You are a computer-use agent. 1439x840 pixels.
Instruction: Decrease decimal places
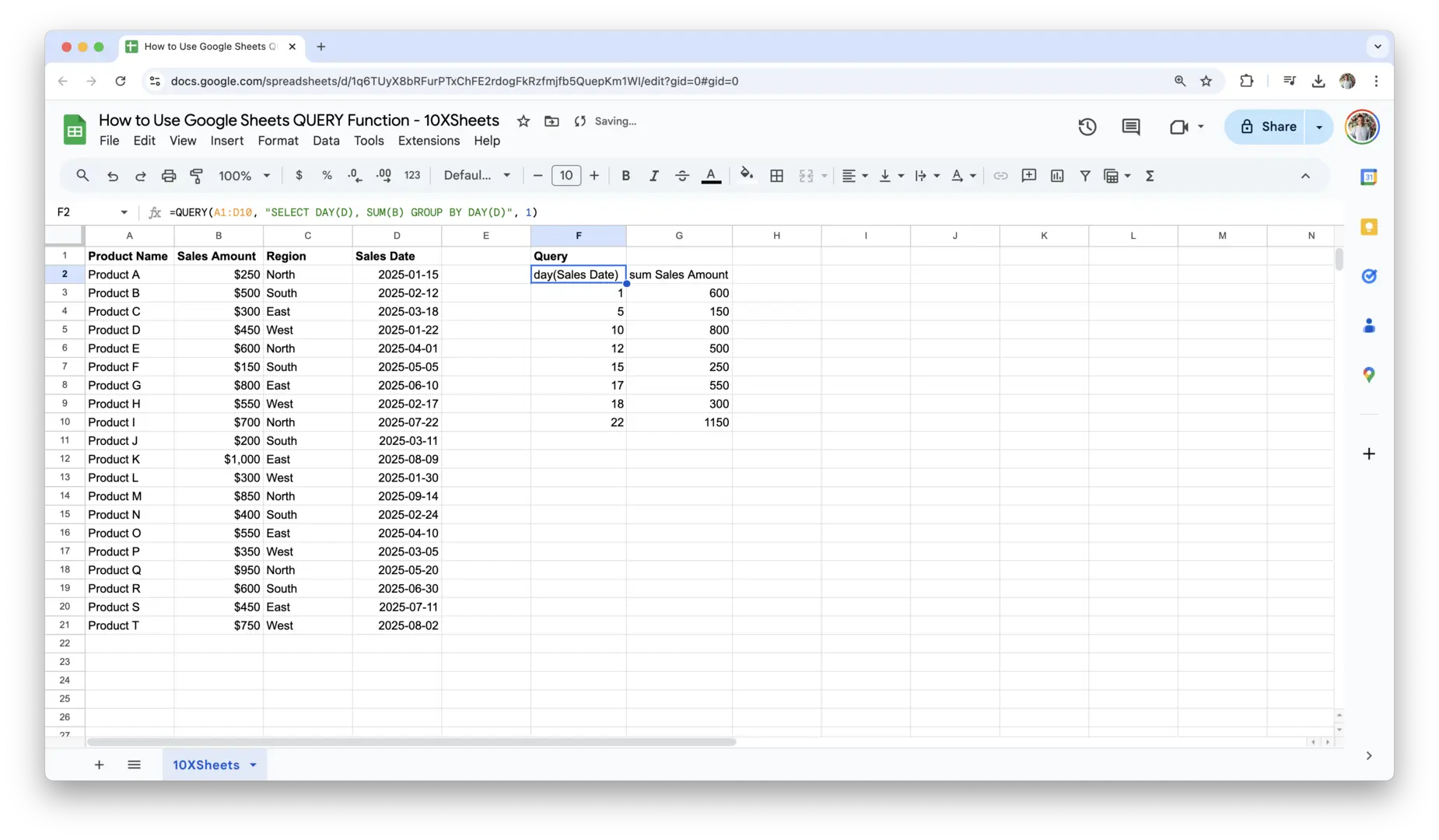[x=355, y=176]
